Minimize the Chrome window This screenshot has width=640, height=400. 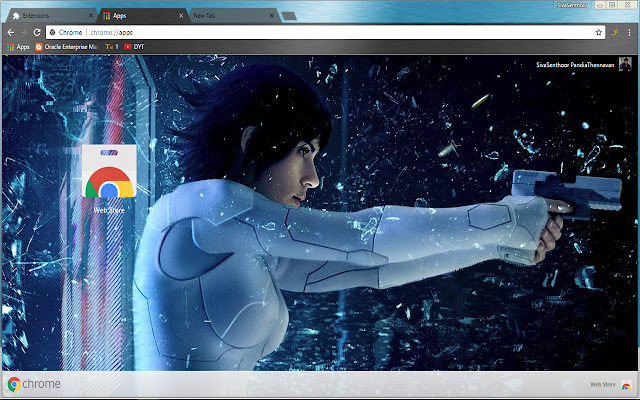[x=600, y=5]
